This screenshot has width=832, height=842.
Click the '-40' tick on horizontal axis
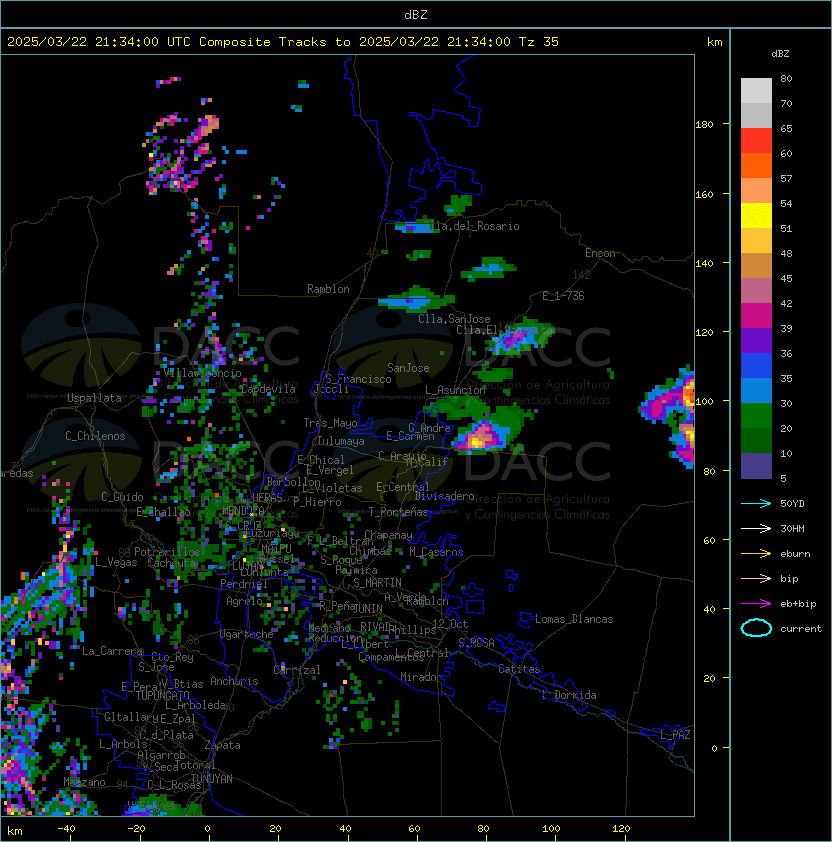tap(66, 829)
